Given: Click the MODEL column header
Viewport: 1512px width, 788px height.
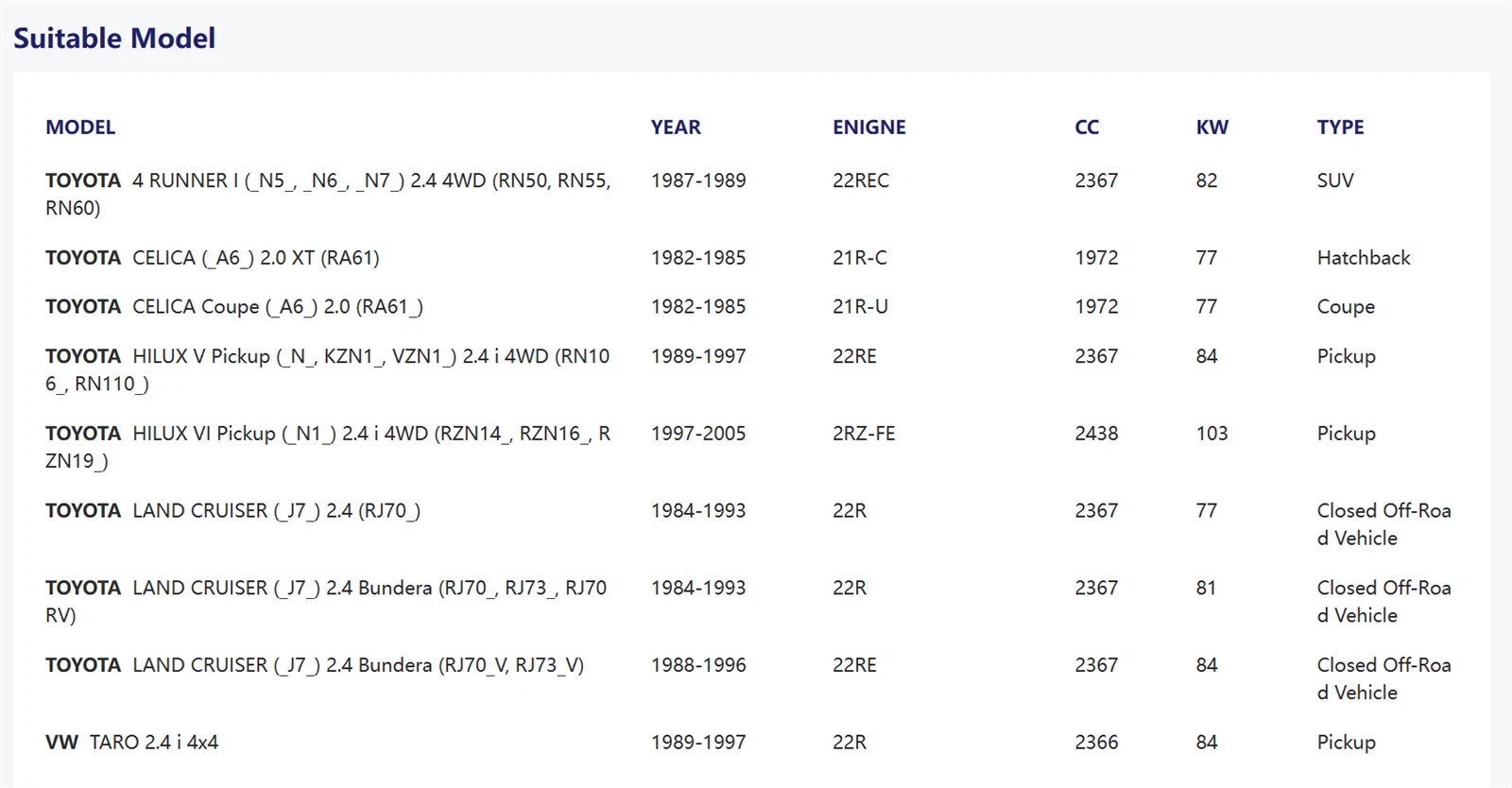Looking at the screenshot, I should [x=80, y=128].
